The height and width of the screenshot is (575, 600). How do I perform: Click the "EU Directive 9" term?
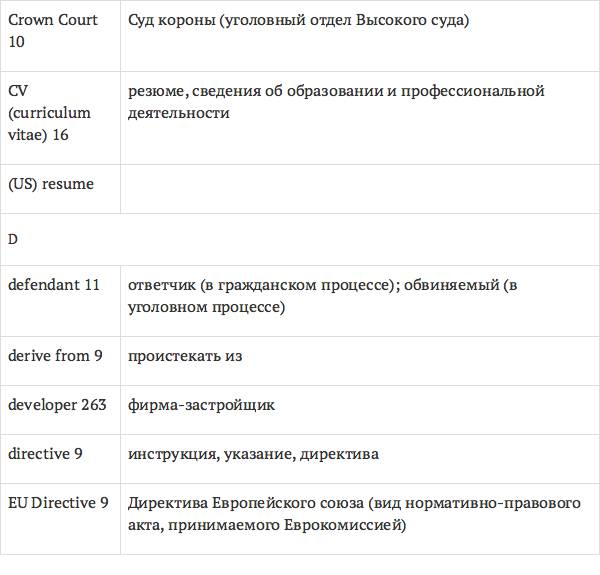point(58,503)
